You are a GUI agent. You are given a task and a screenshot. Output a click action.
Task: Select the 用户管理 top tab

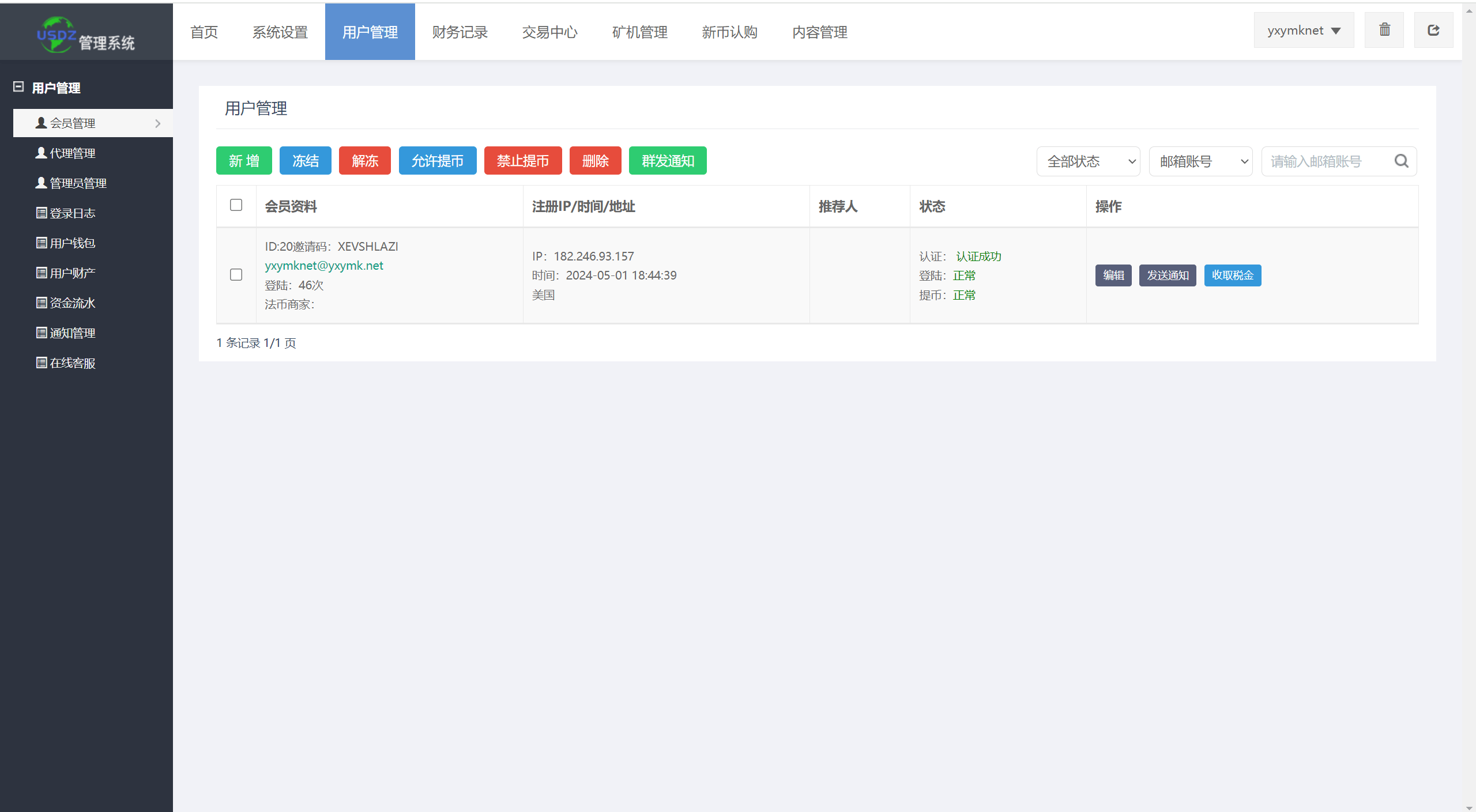point(370,32)
